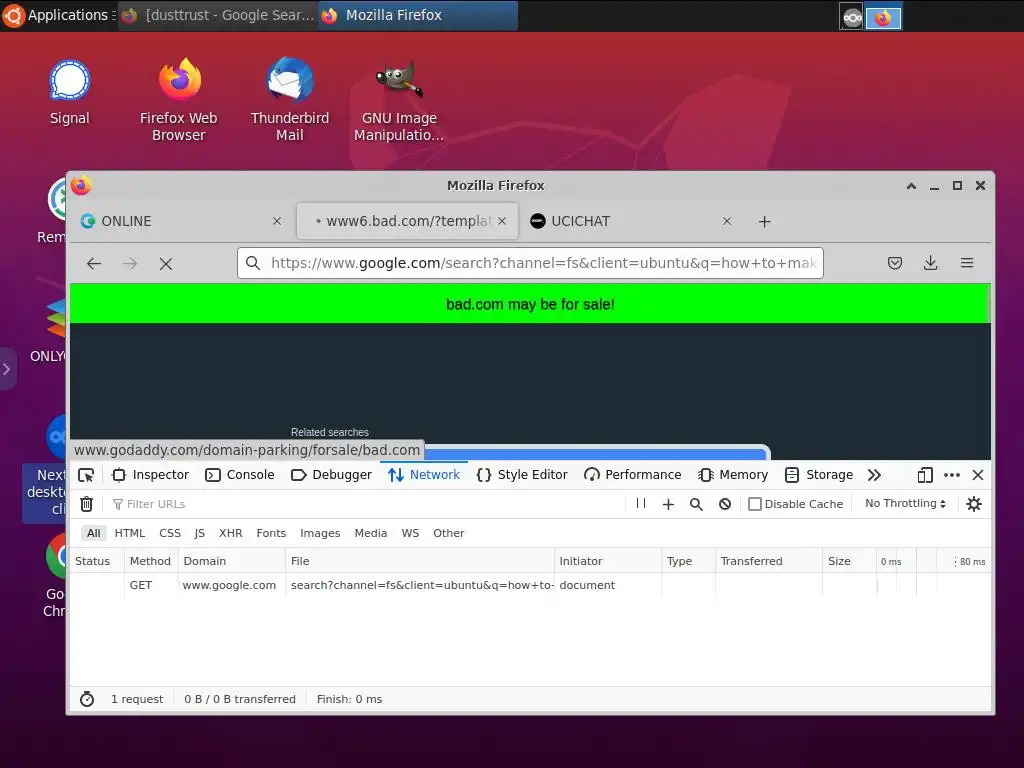Select the www.google.com GET request row
The image size is (1024, 768).
pyautogui.click(x=530, y=586)
